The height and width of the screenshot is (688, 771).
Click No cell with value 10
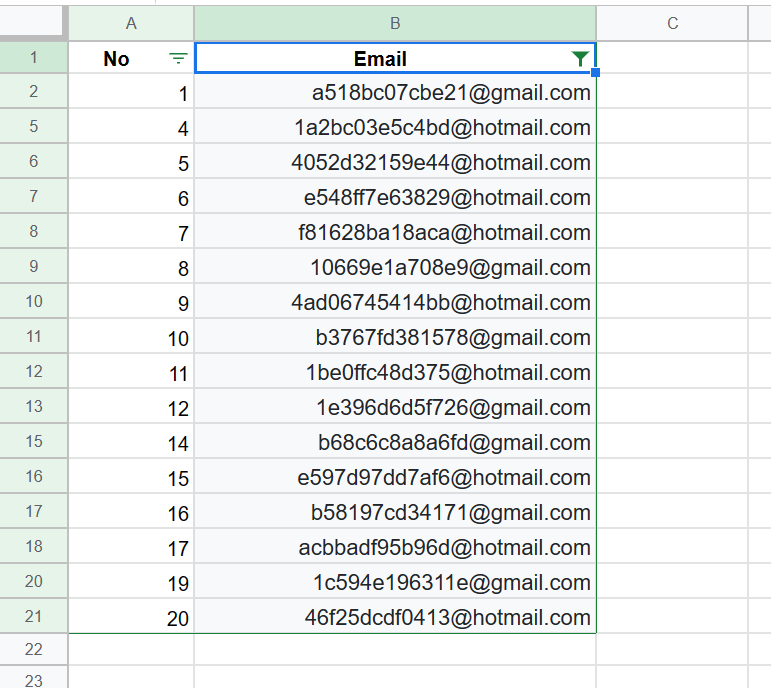(x=131, y=336)
